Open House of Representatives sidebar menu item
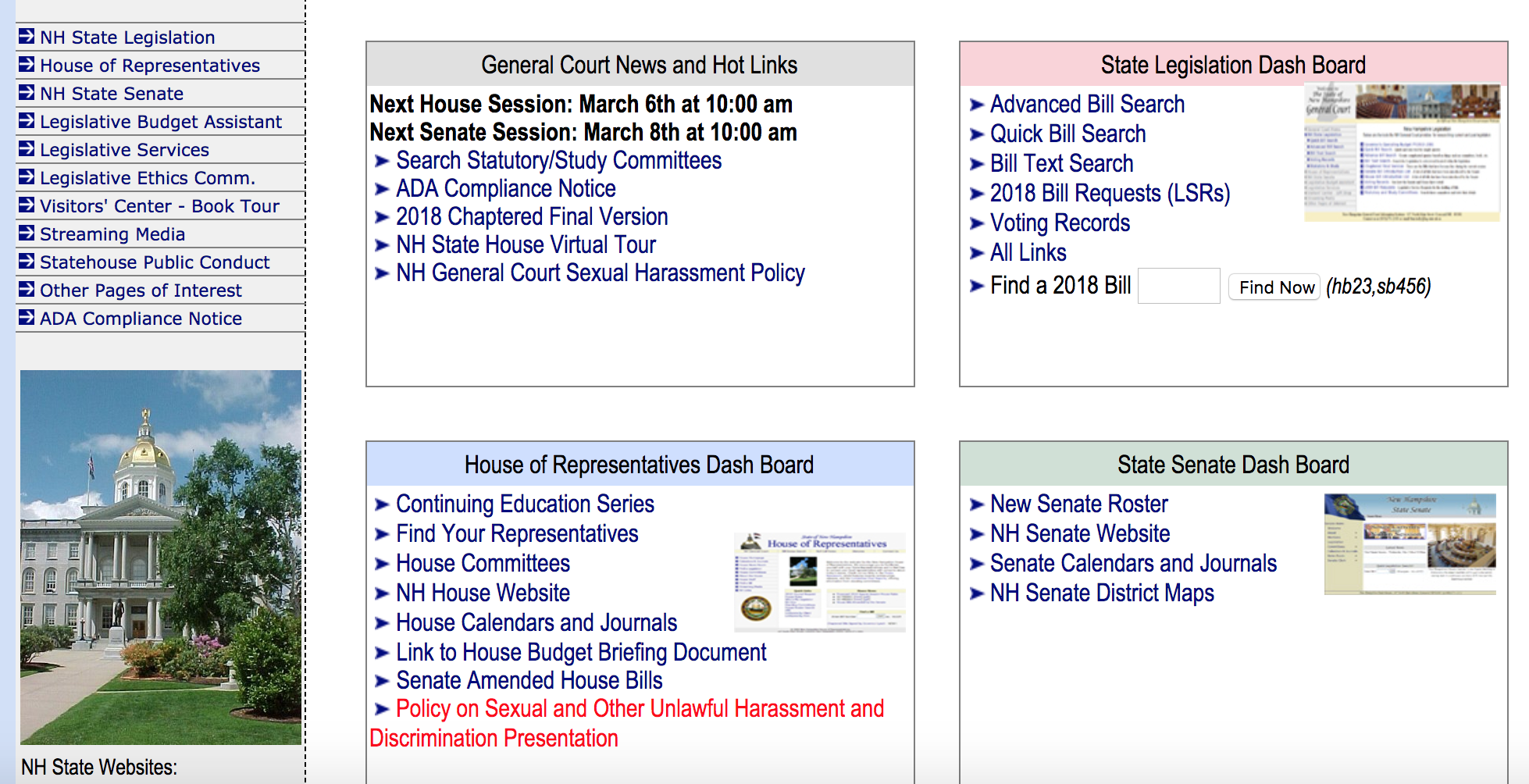Screen dimensions: 1529x784 [x=150, y=66]
